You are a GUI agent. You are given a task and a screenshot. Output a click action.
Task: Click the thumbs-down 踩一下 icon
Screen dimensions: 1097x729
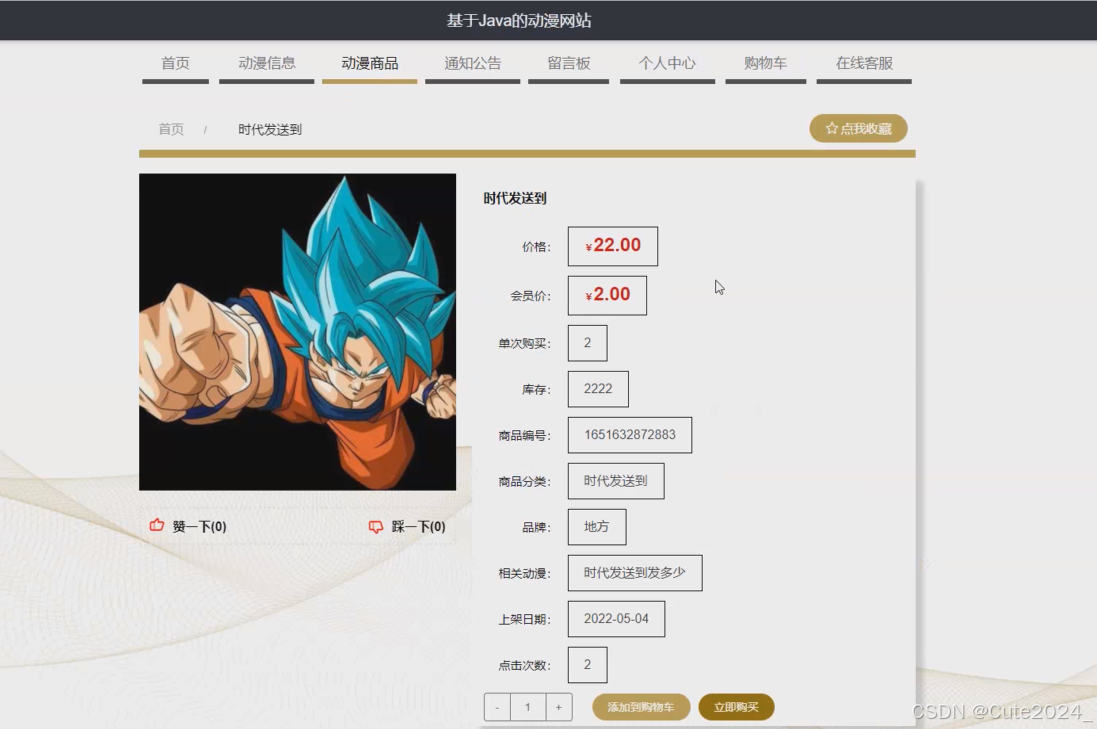[375, 524]
